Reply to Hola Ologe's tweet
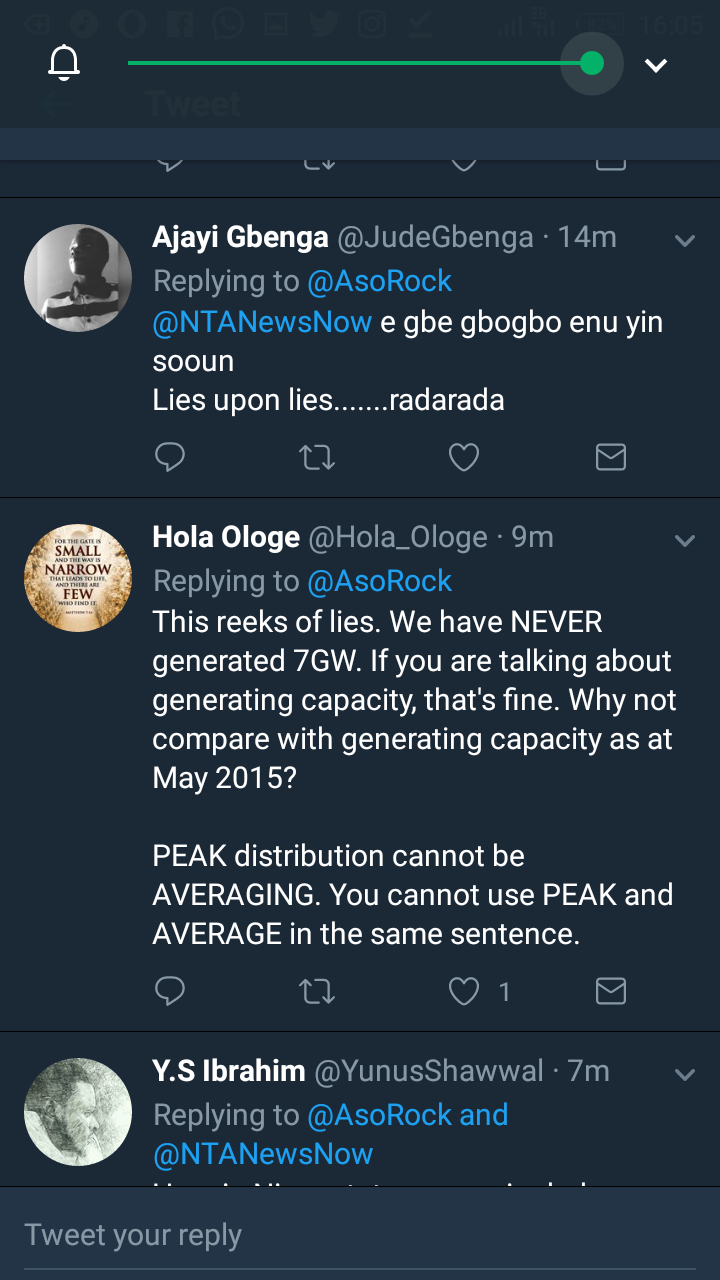Image resolution: width=720 pixels, height=1280 pixels. point(170,991)
